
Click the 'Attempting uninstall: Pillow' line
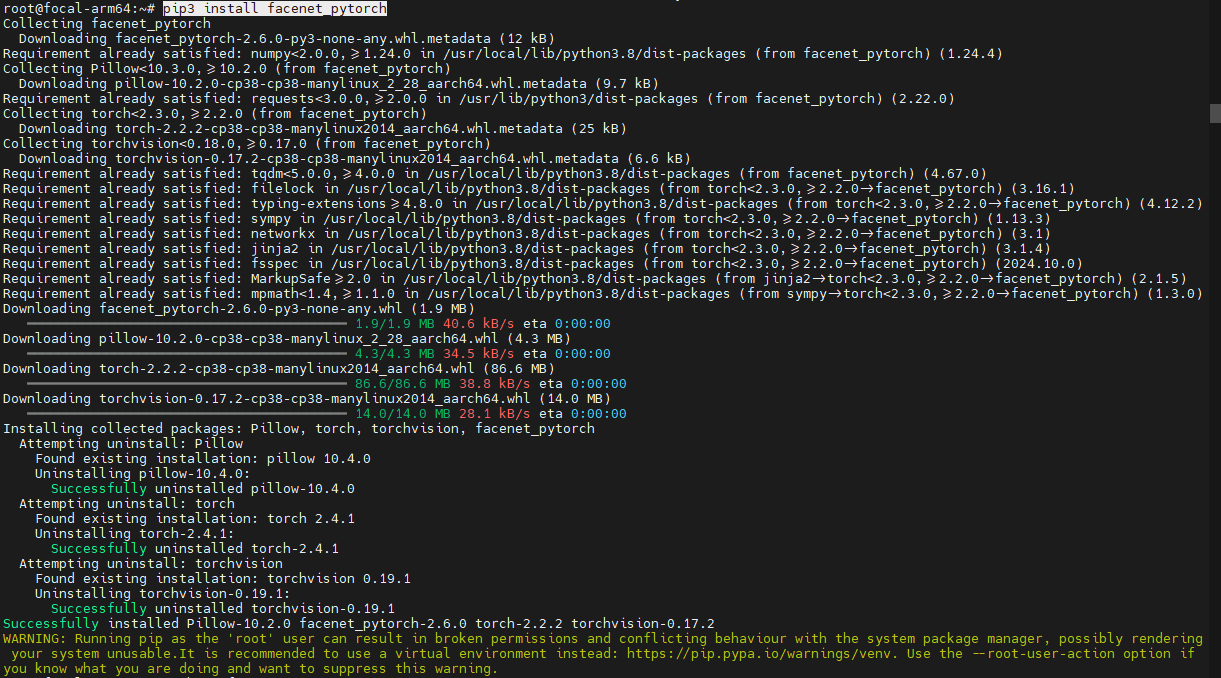click(131, 443)
